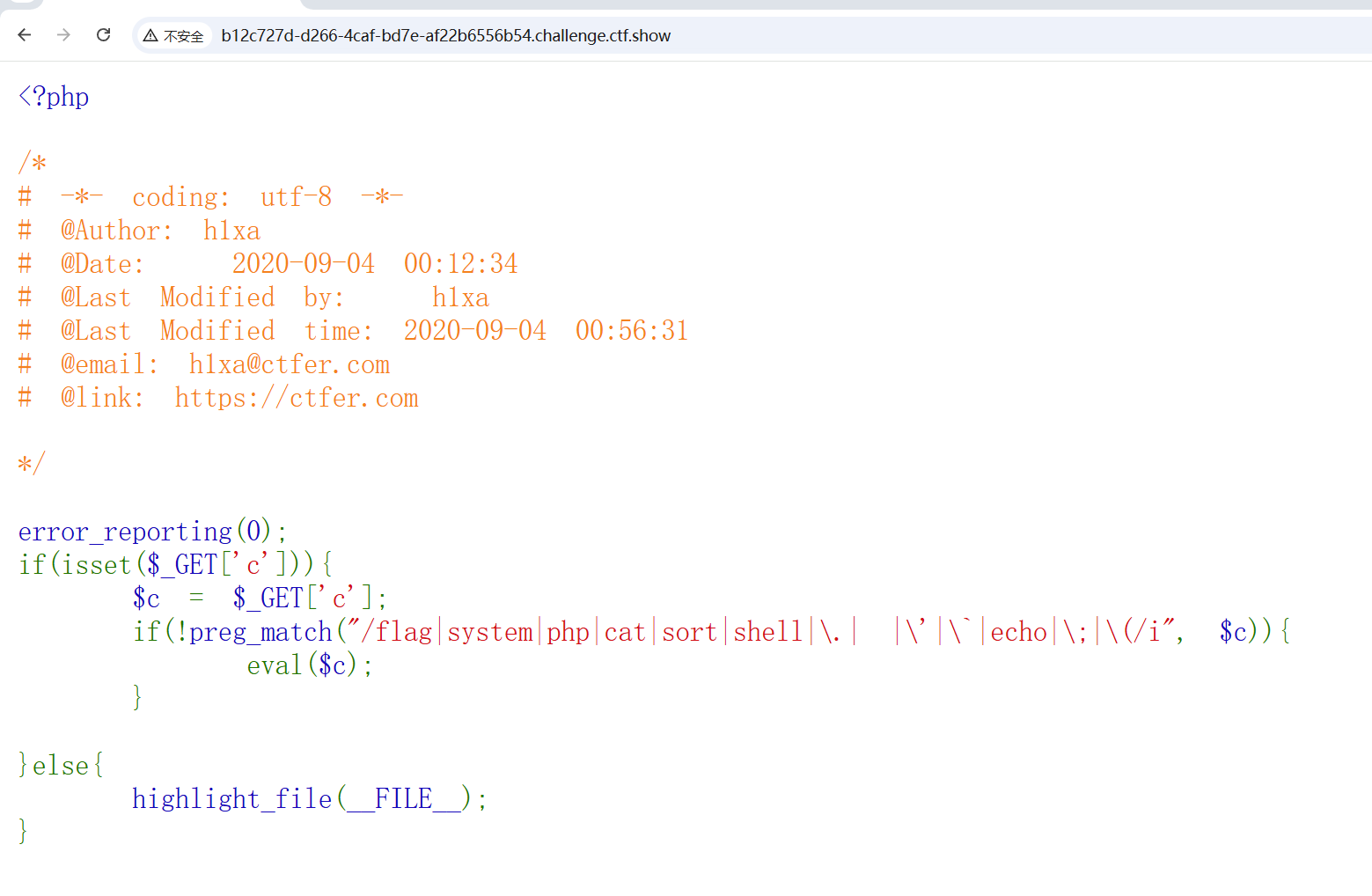Image resolution: width=1372 pixels, height=896 pixels.
Task: Click the preg_match function name
Action: [260, 632]
